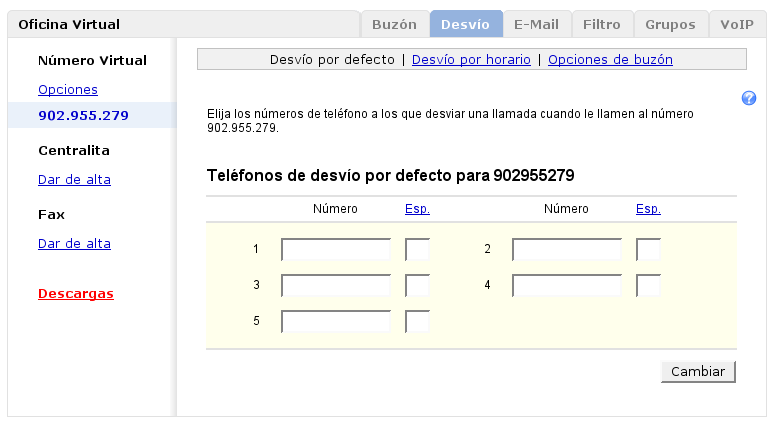Click the Número field for phone 4
Screen dimensions: 777x422
coord(567,286)
